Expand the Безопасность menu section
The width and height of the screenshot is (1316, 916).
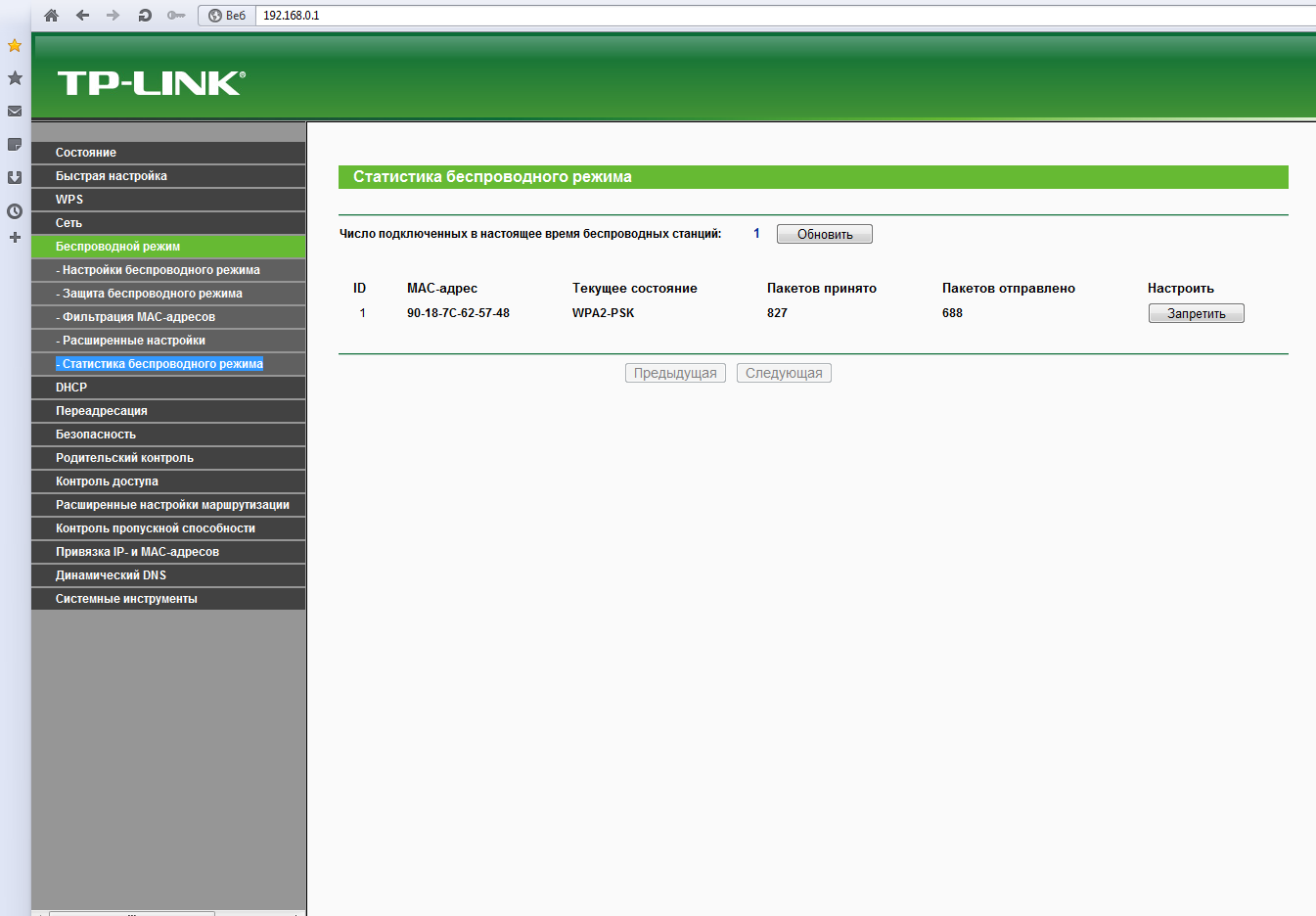point(96,435)
